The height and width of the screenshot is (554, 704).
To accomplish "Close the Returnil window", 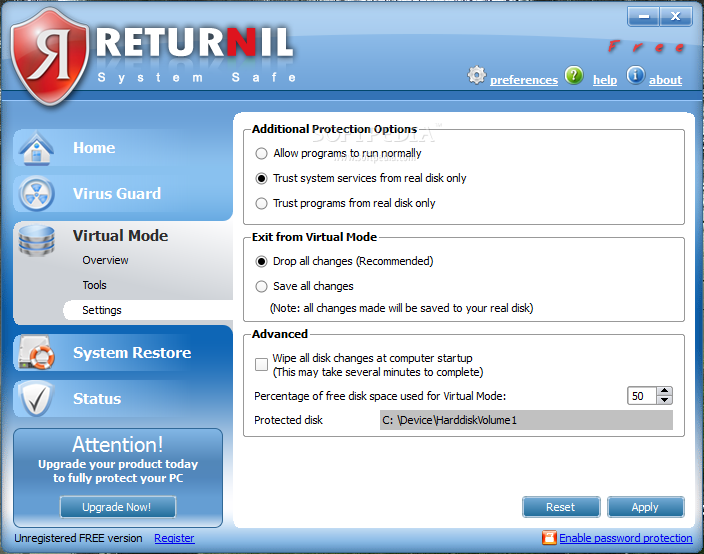I will (x=675, y=17).
